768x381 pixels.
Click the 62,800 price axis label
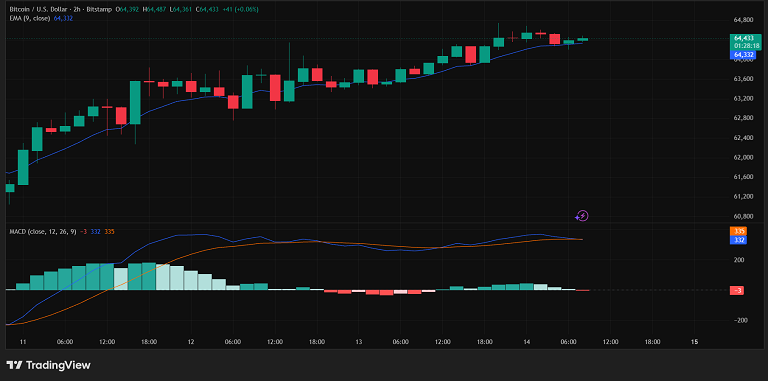coord(743,118)
